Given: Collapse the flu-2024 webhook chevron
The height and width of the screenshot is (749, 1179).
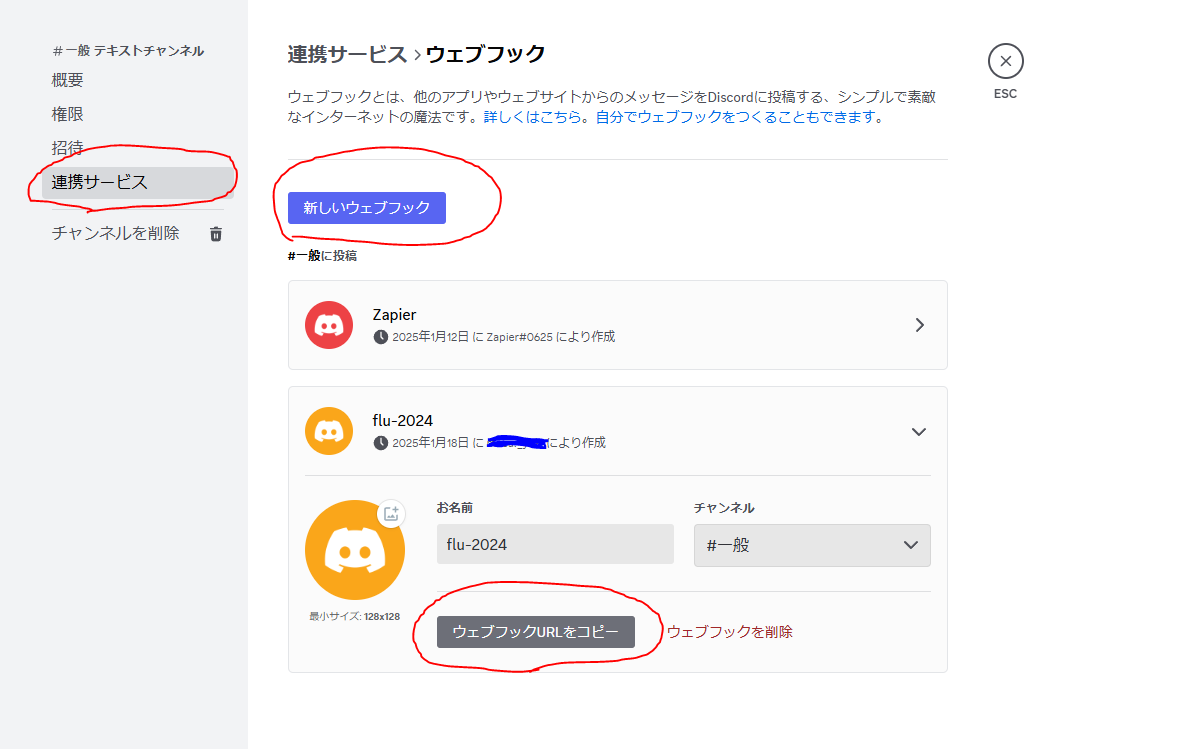Looking at the screenshot, I should click(919, 431).
